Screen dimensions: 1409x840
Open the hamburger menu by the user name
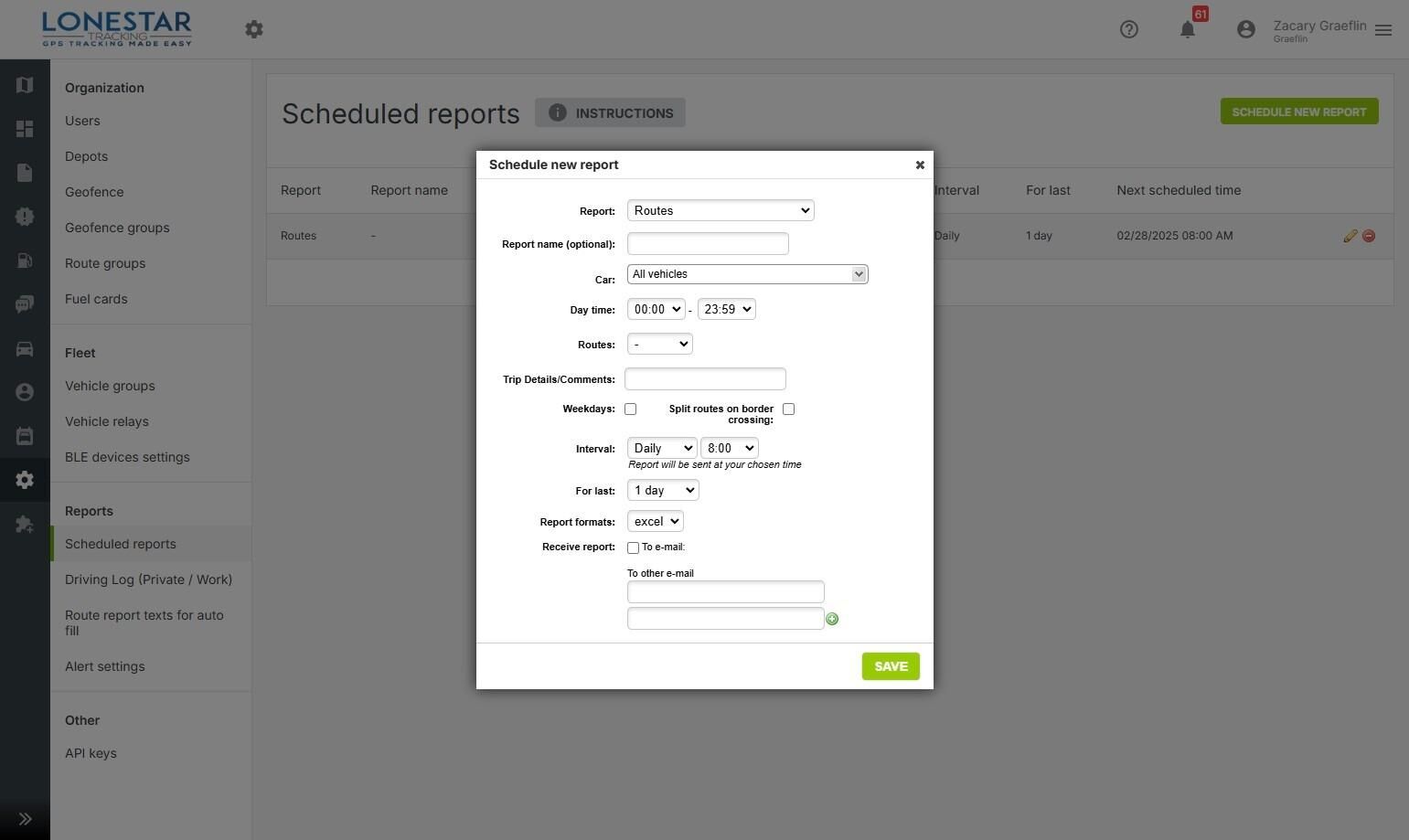click(x=1383, y=30)
